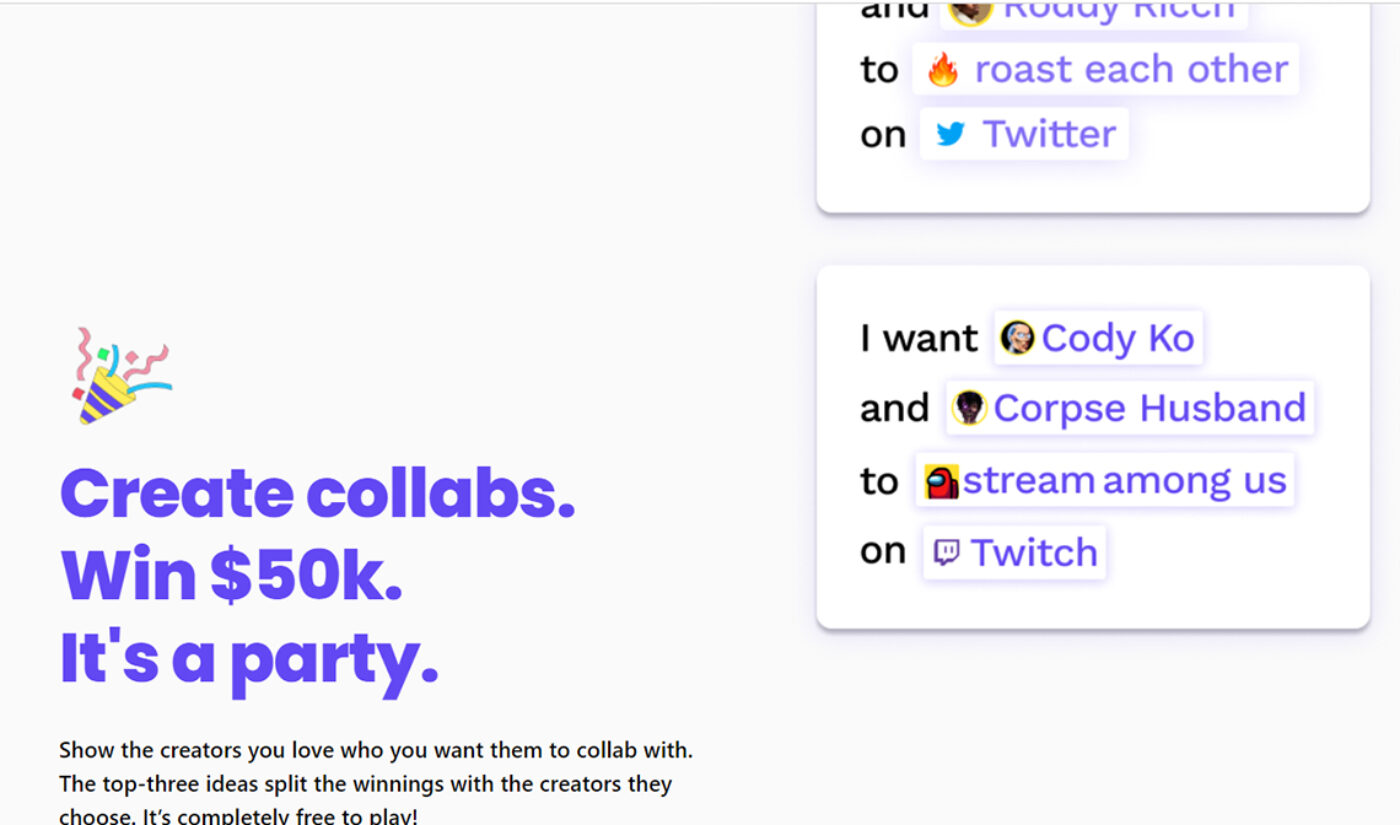Click Corpse Husband's avatar icon
Image resolution: width=1400 pixels, height=825 pixels.
tap(968, 408)
